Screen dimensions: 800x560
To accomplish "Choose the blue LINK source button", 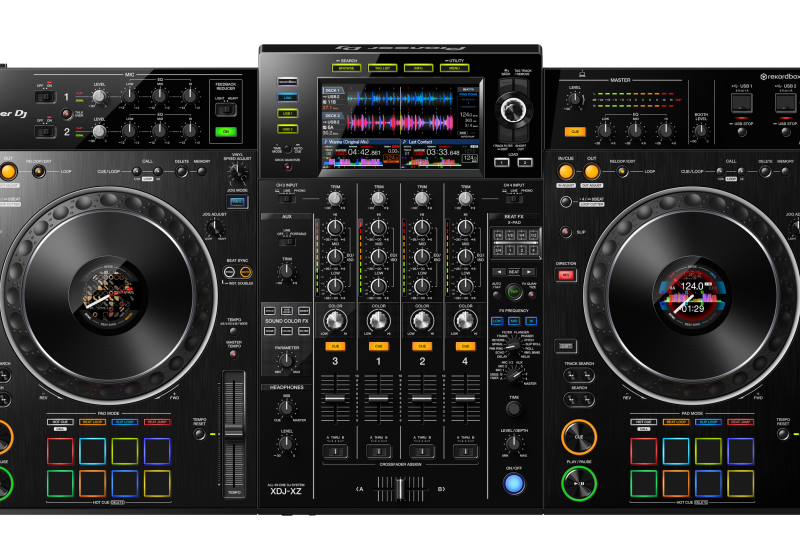I will [x=288, y=97].
